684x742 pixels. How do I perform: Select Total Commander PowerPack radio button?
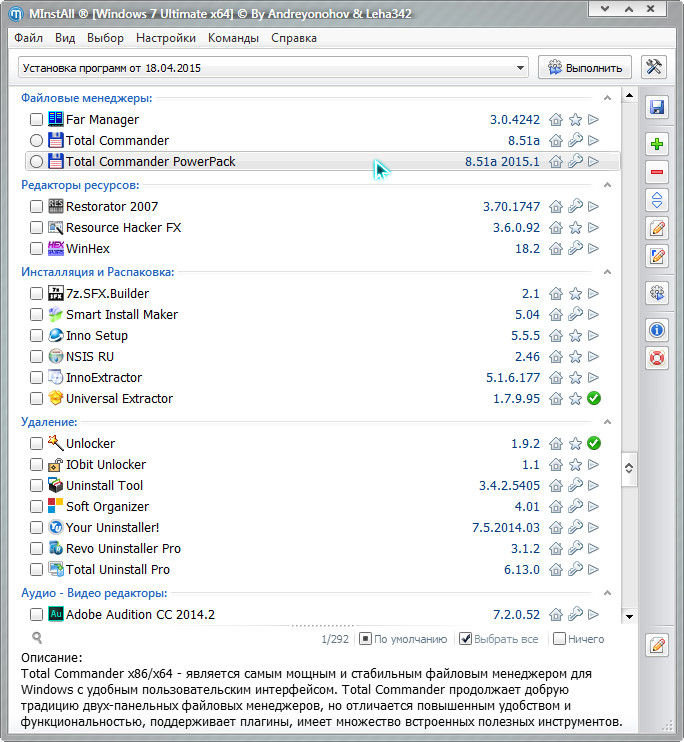[36, 161]
